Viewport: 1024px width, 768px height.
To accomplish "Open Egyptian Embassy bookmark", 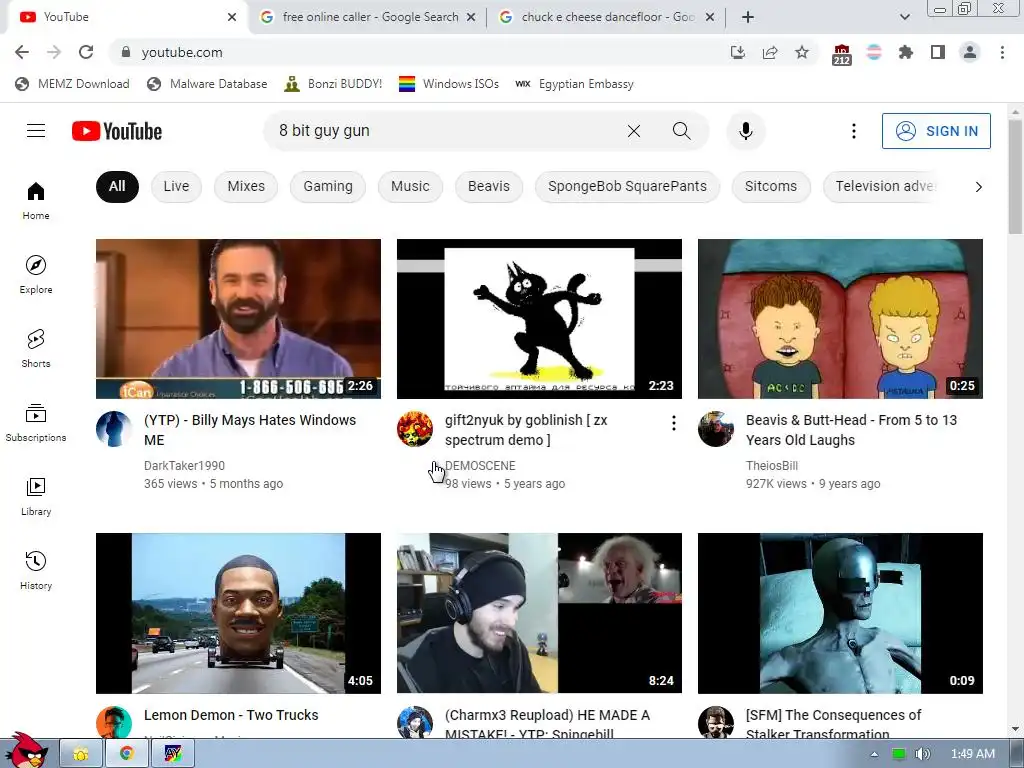I will click(574, 84).
